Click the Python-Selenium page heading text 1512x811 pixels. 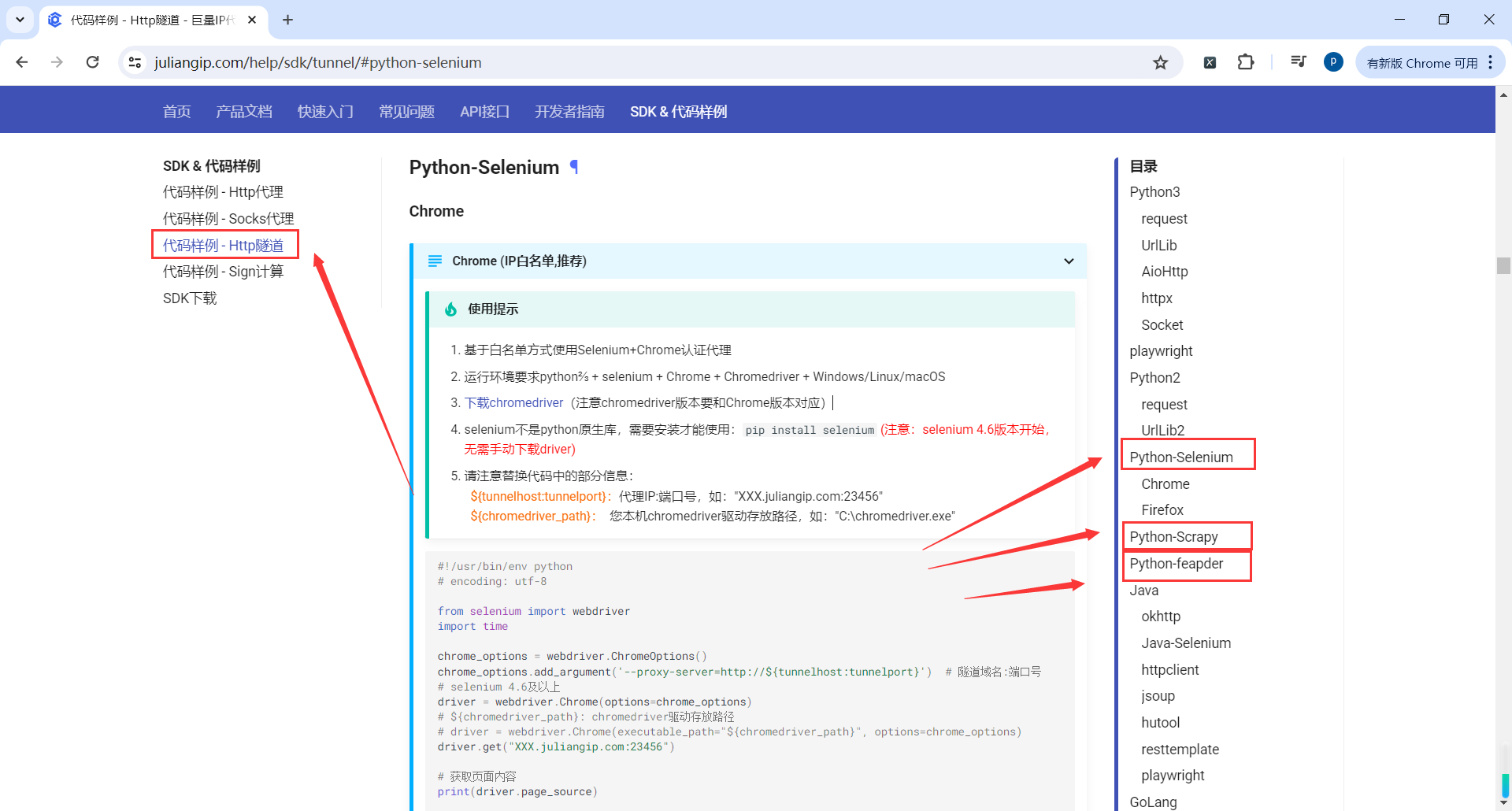(484, 167)
